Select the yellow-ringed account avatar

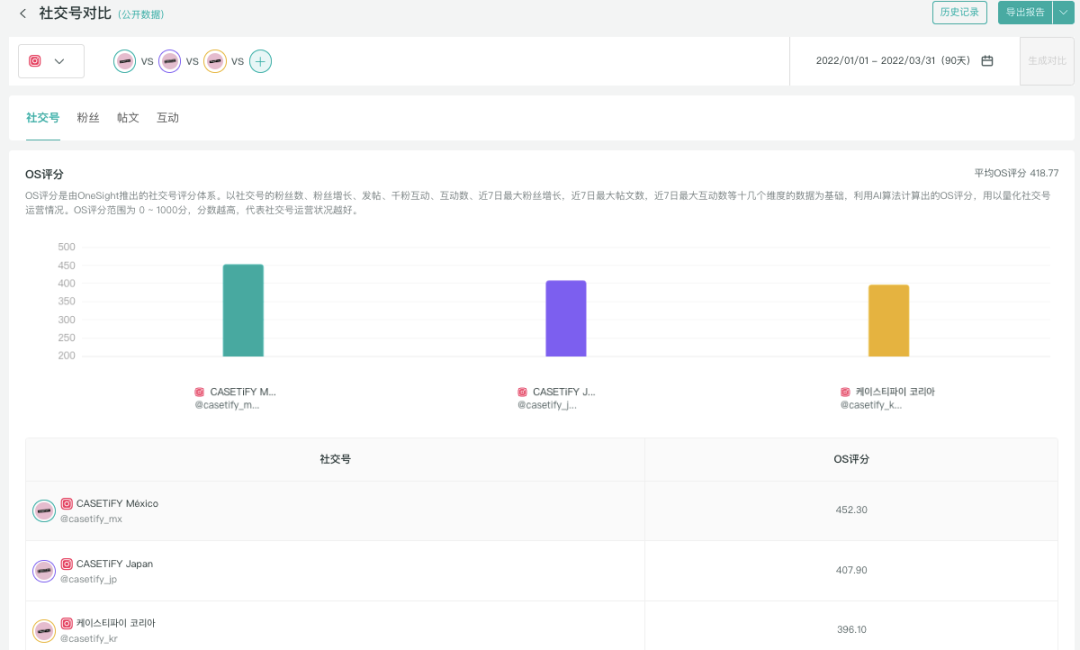coord(215,61)
